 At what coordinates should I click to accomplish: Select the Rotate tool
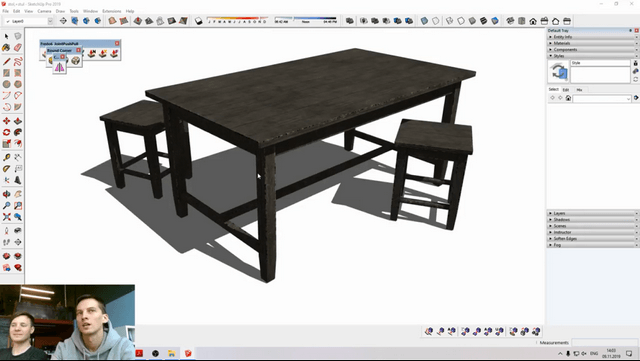pos(7,132)
